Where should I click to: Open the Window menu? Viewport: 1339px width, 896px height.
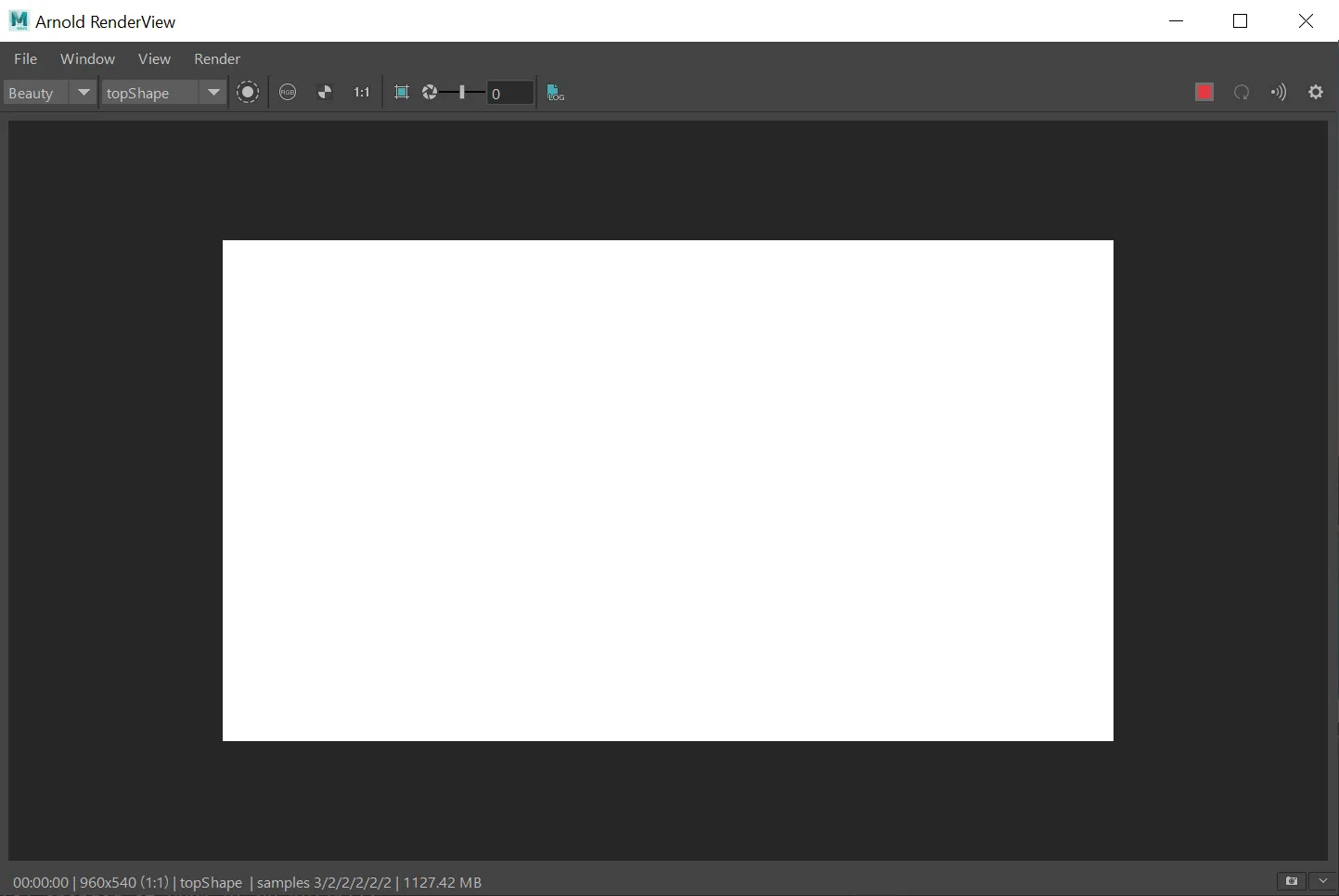87,58
